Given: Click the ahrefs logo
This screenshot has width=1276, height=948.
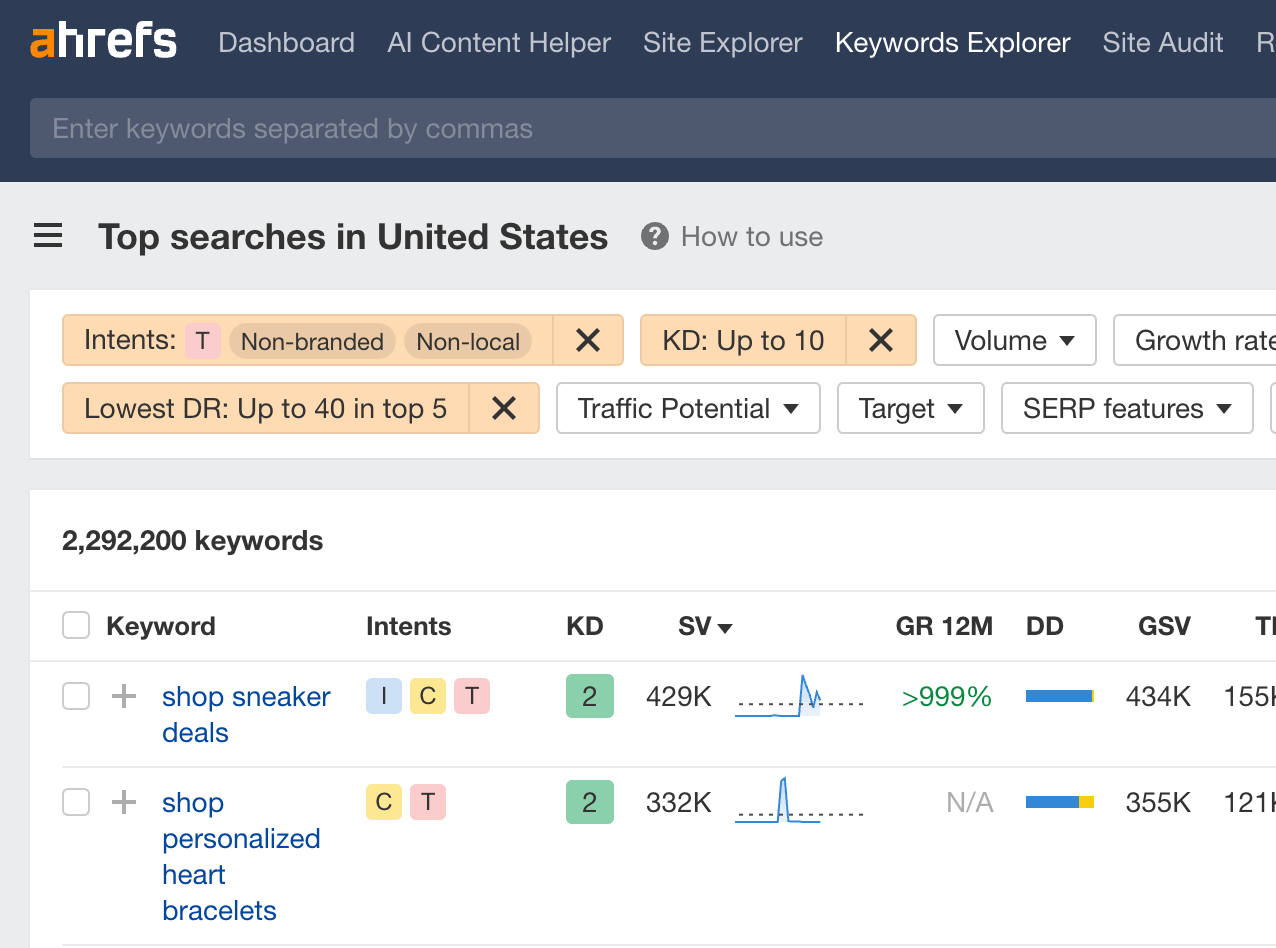Looking at the screenshot, I should tap(103, 41).
